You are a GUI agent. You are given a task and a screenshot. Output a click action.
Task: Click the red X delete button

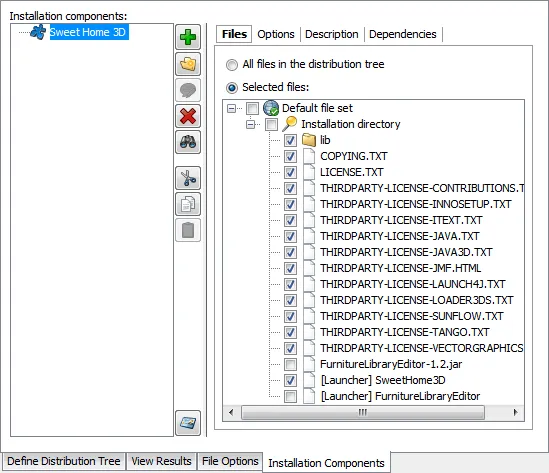tap(188, 116)
